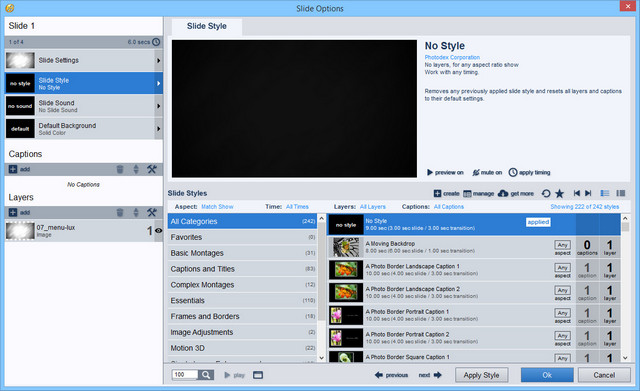Add style to favorites with star icon
640x391 pixels.
[x=559, y=193]
